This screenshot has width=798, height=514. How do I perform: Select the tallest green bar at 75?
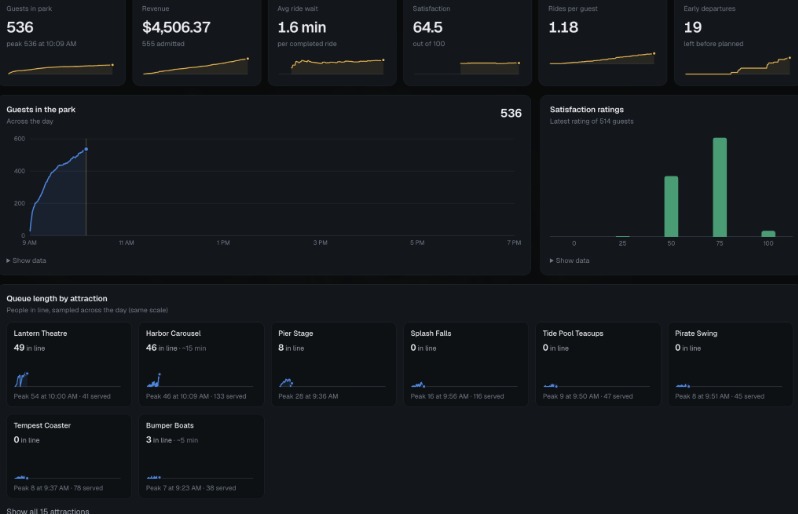coord(720,187)
